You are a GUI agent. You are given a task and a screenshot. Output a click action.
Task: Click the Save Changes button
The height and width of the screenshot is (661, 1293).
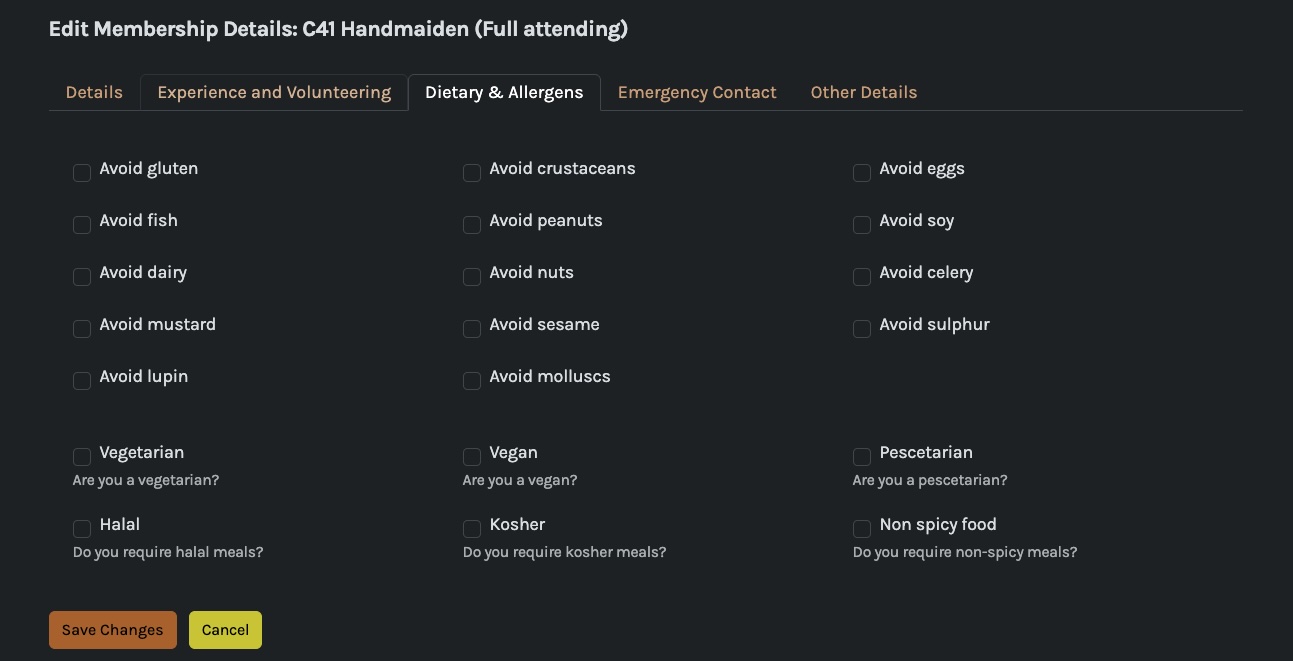(113, 630)
